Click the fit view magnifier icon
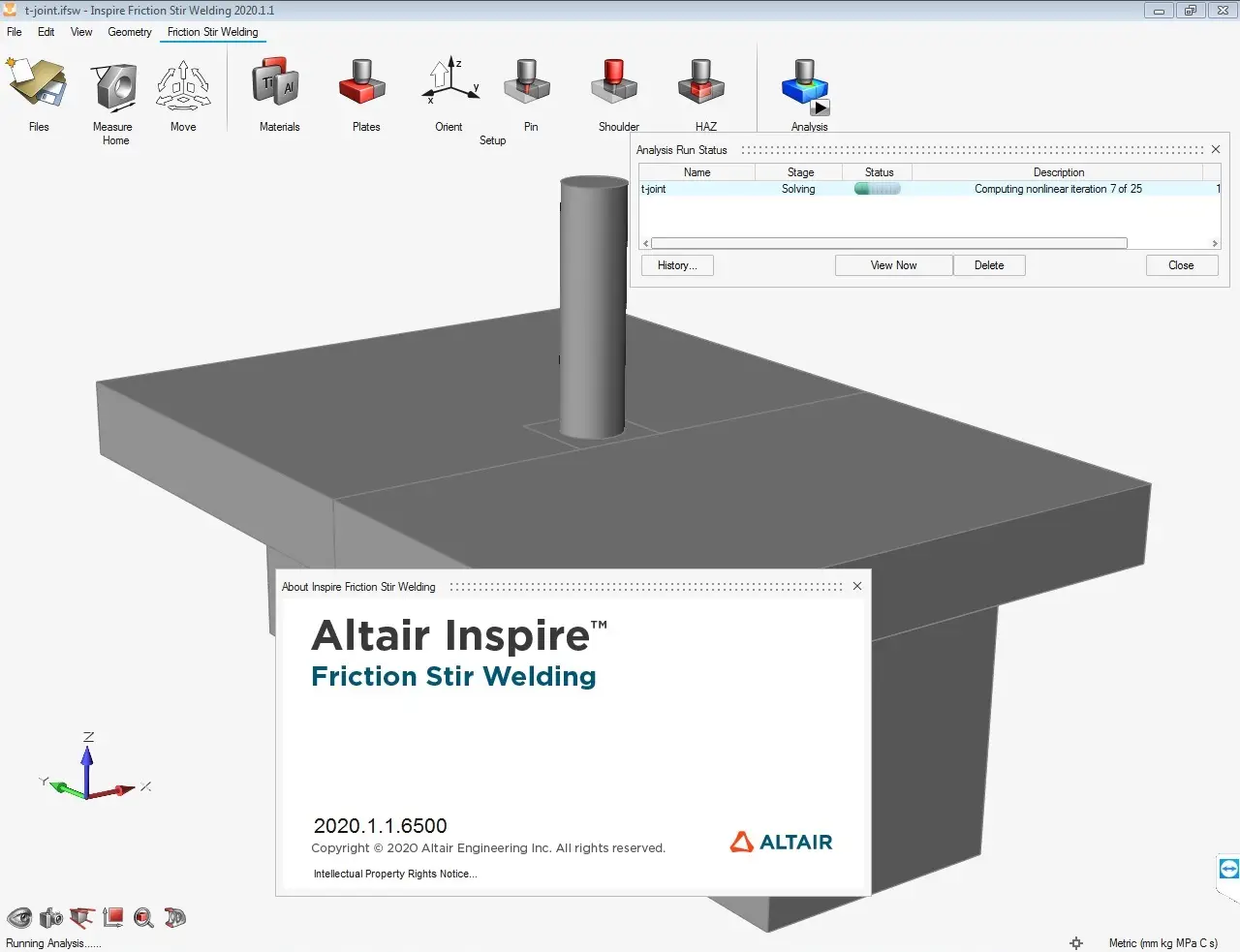The image size is (1240, 952). pyautogui.click(x=144, y=917)
